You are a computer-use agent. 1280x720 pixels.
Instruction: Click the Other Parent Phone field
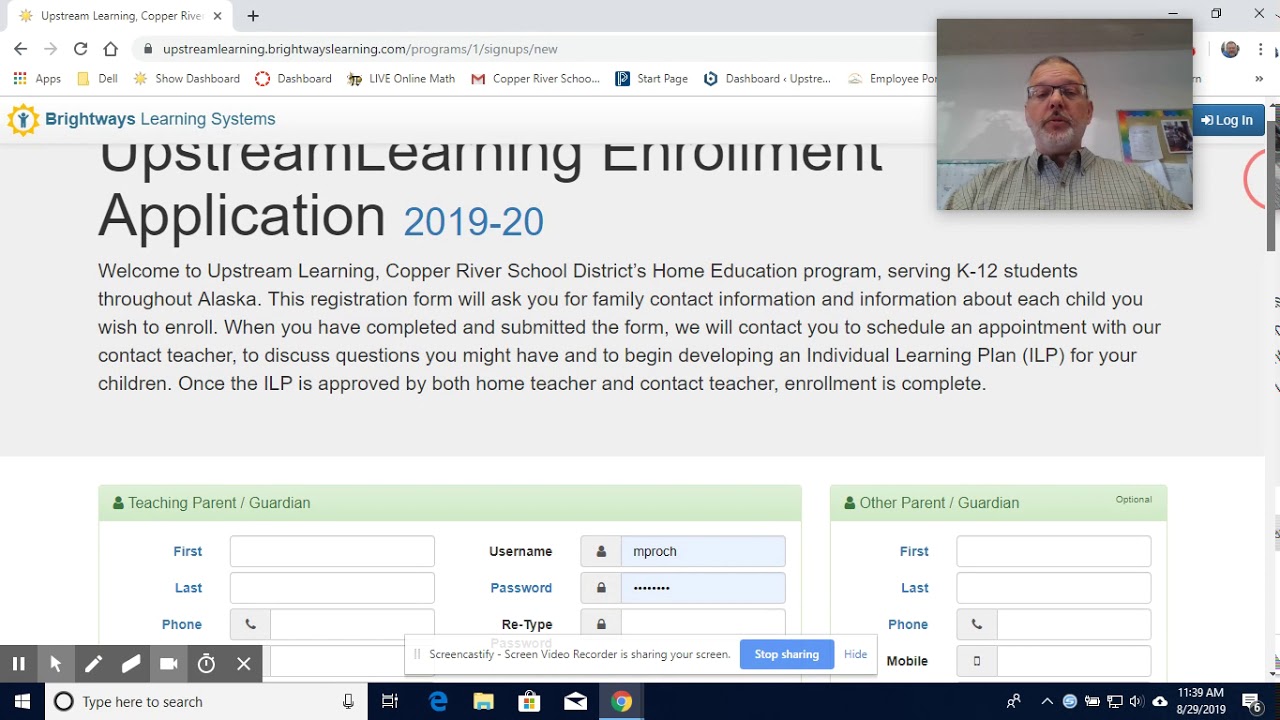tap(1074, 624)
